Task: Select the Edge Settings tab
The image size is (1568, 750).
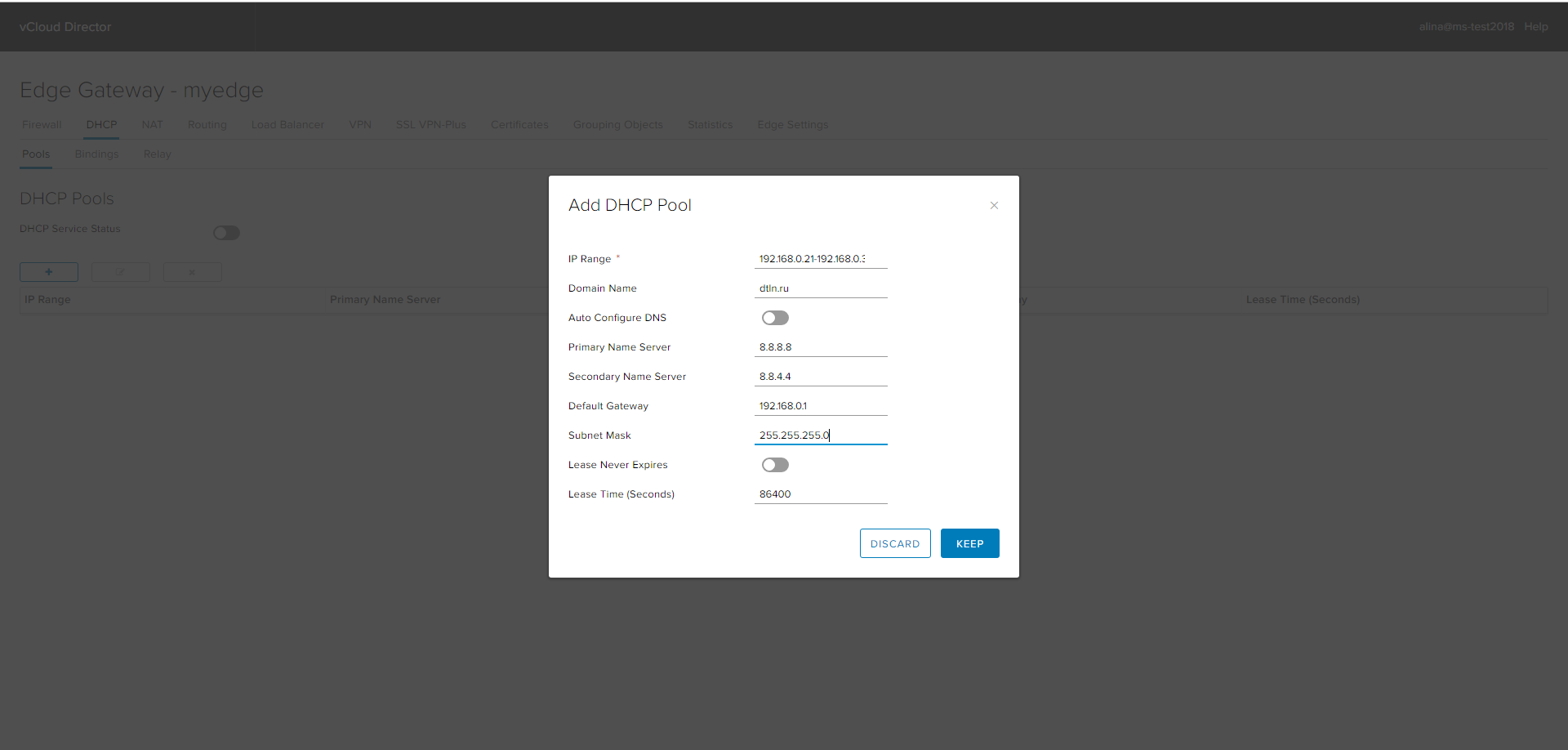Action: click(792, 124)
